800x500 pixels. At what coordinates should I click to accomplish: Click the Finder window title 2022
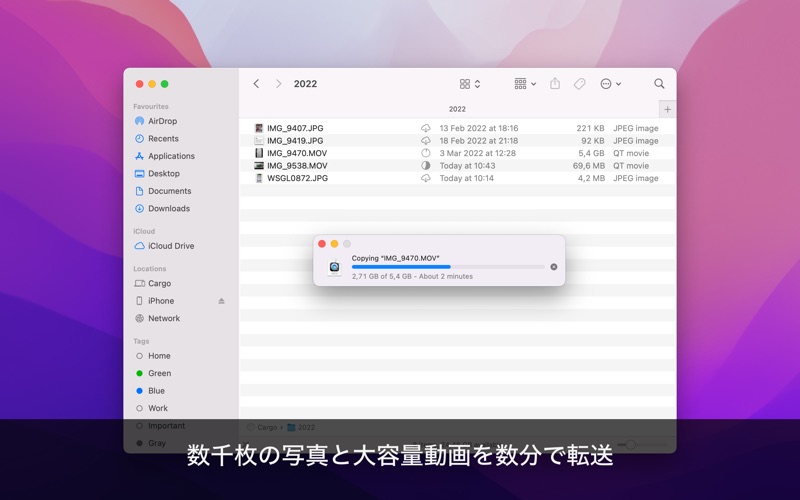pyautogui.click(x=305, y=84)
